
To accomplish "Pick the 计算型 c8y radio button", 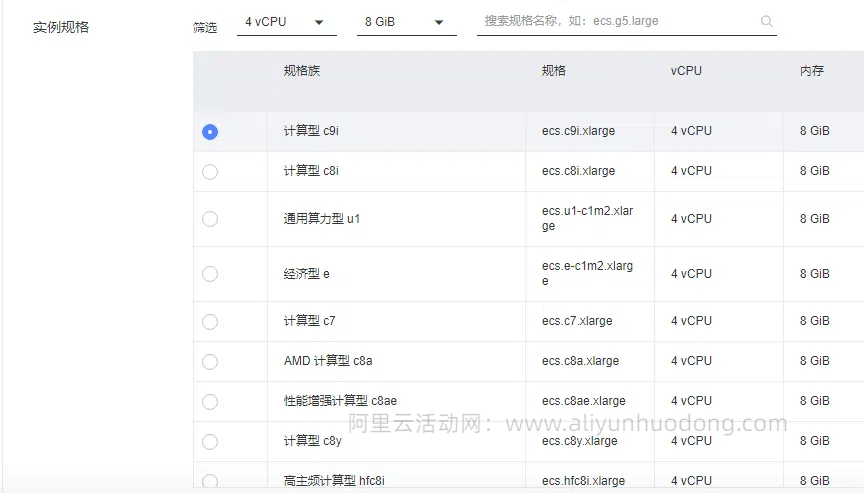I will (210, 442).
